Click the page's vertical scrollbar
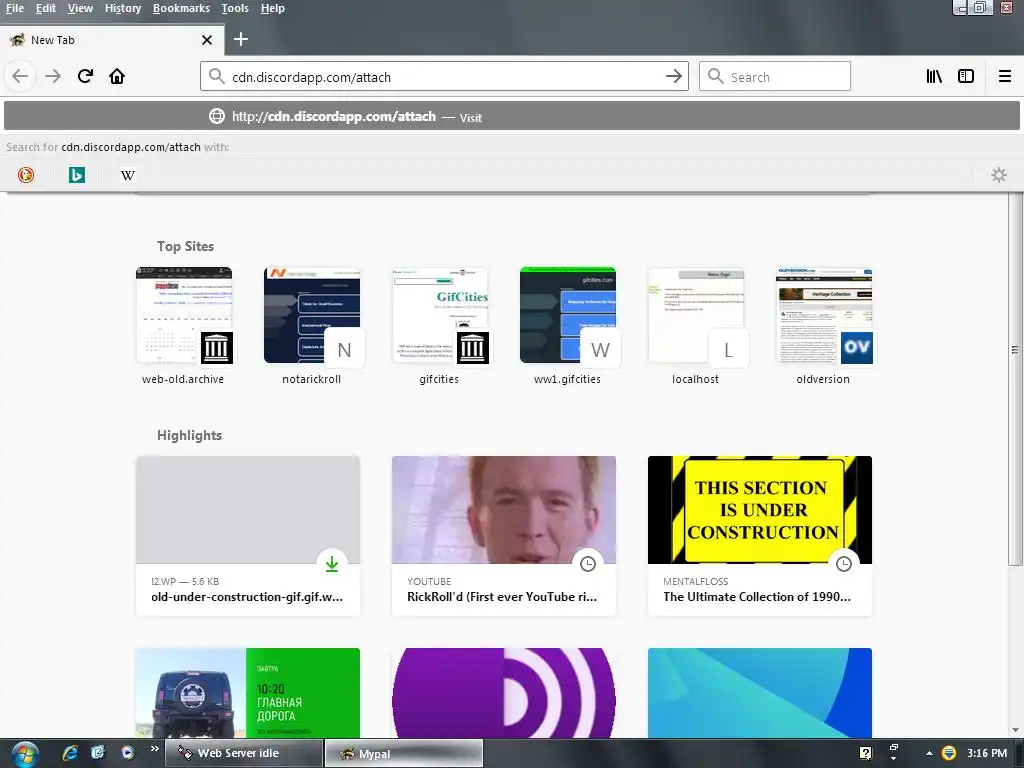The height and width of the screenshot is (768, 1024). click(1016, 379)
